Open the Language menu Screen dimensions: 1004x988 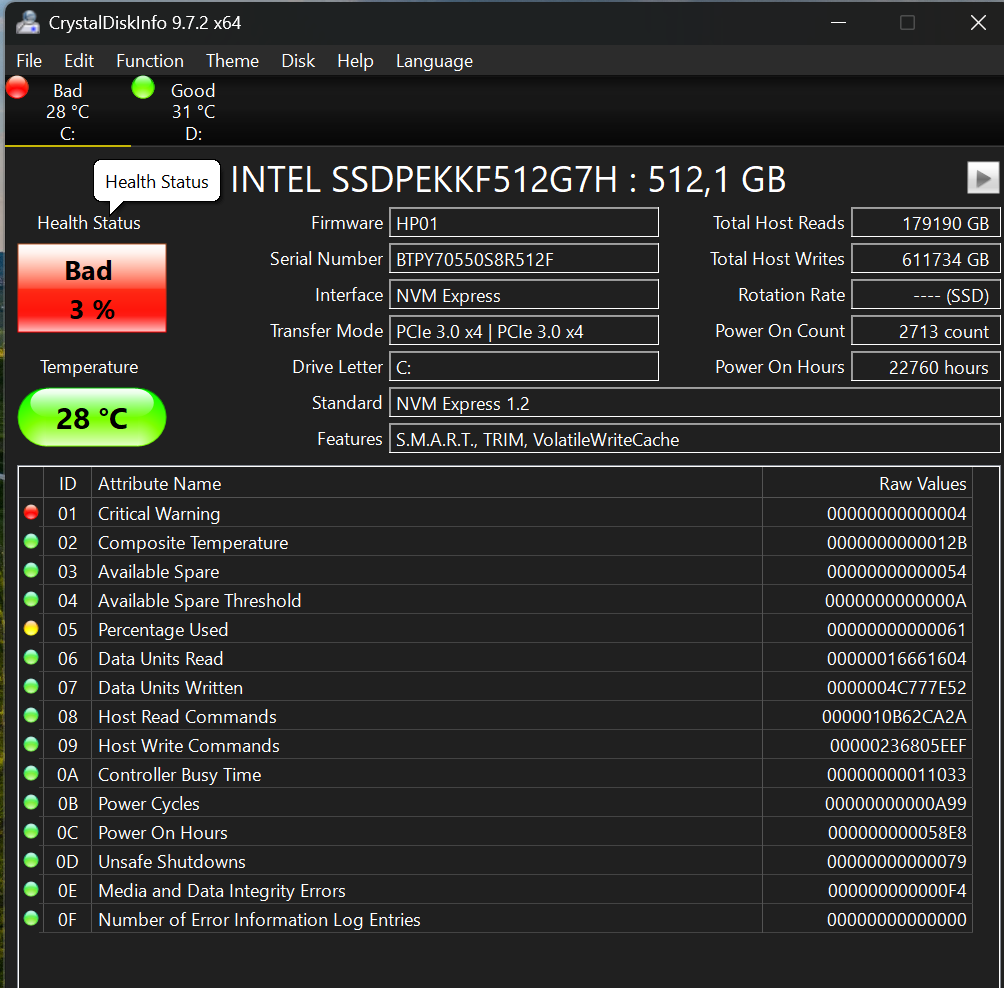pos(434,61)
